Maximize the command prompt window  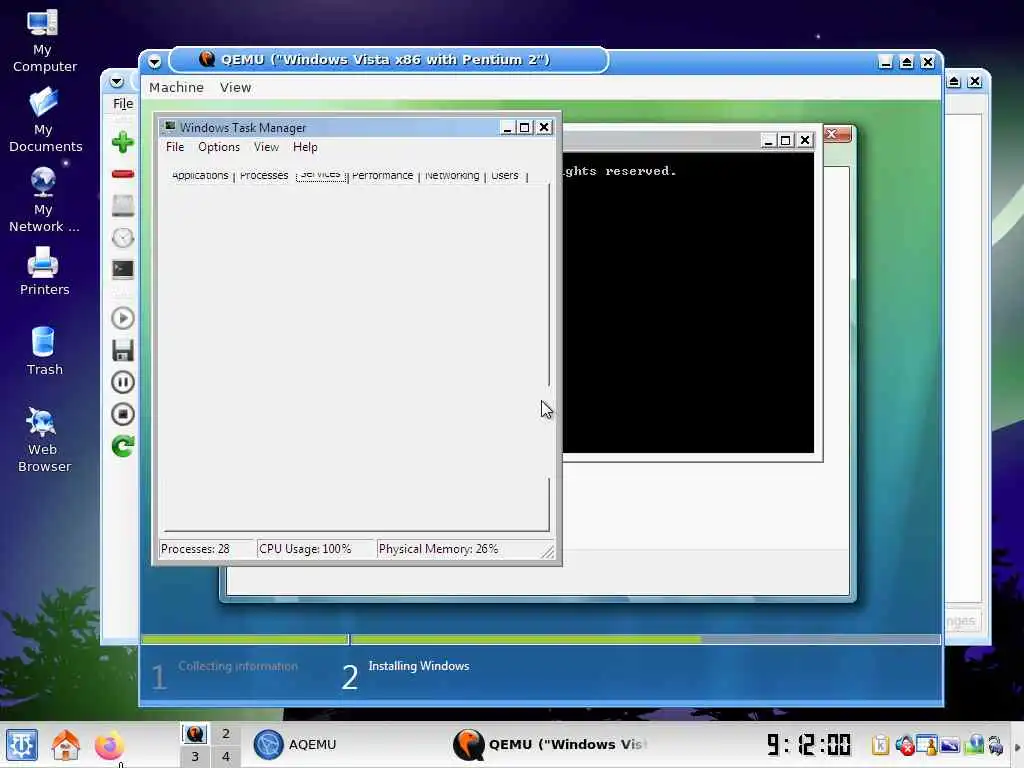pos(786,140)
